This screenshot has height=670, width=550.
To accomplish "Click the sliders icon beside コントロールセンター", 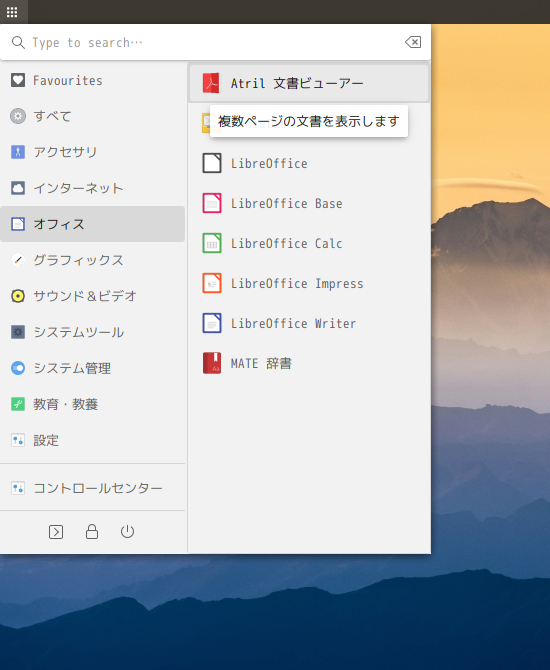I will 18,488.
